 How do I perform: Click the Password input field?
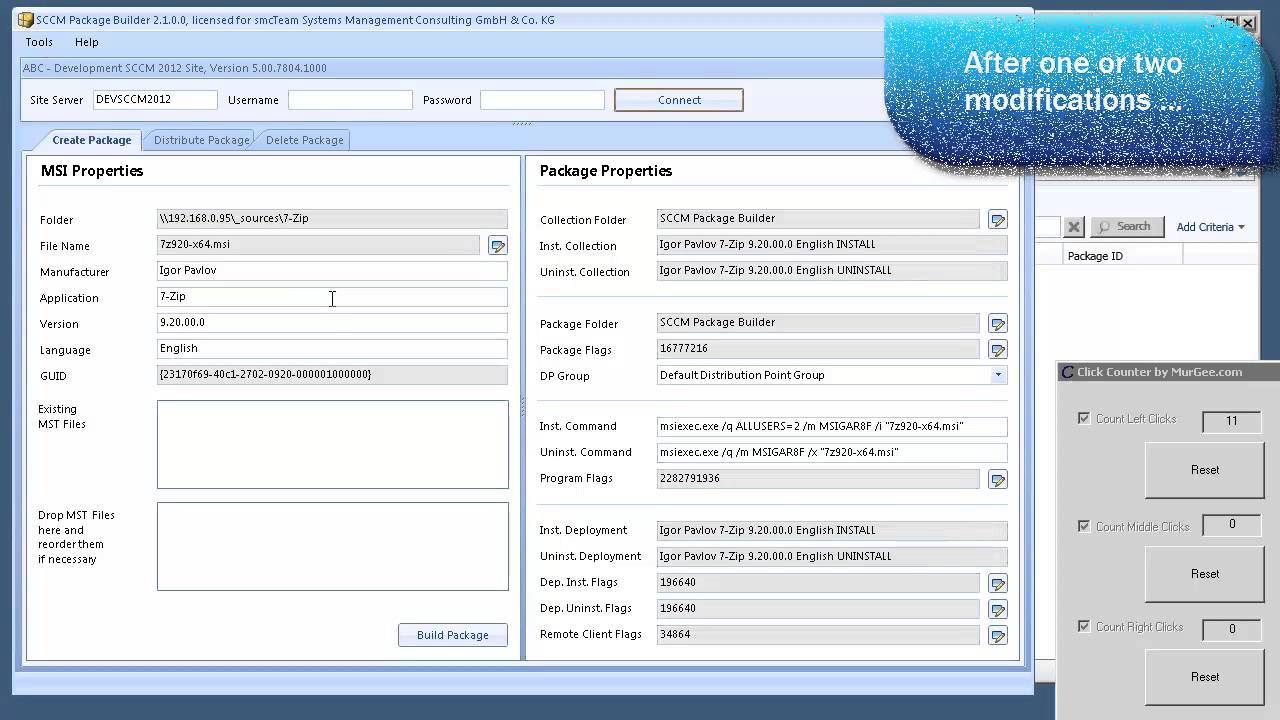pyautogui.click(x=542, y=100)
